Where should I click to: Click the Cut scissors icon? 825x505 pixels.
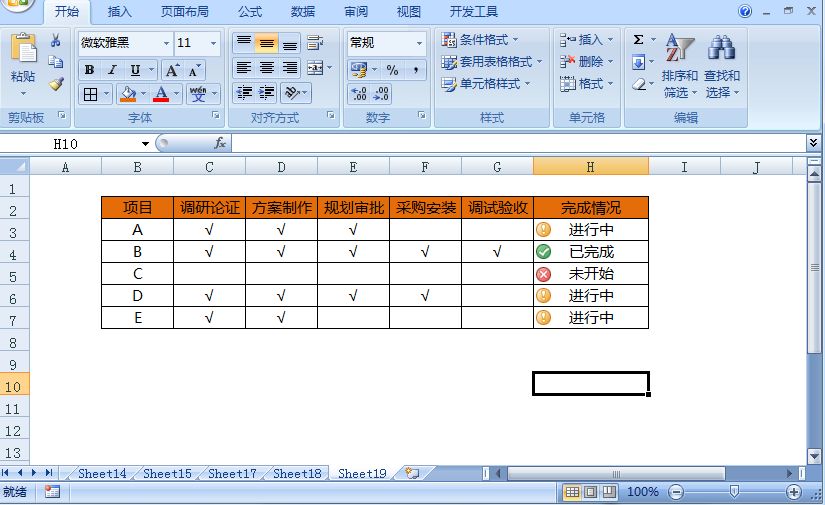[x=55, y=41]
